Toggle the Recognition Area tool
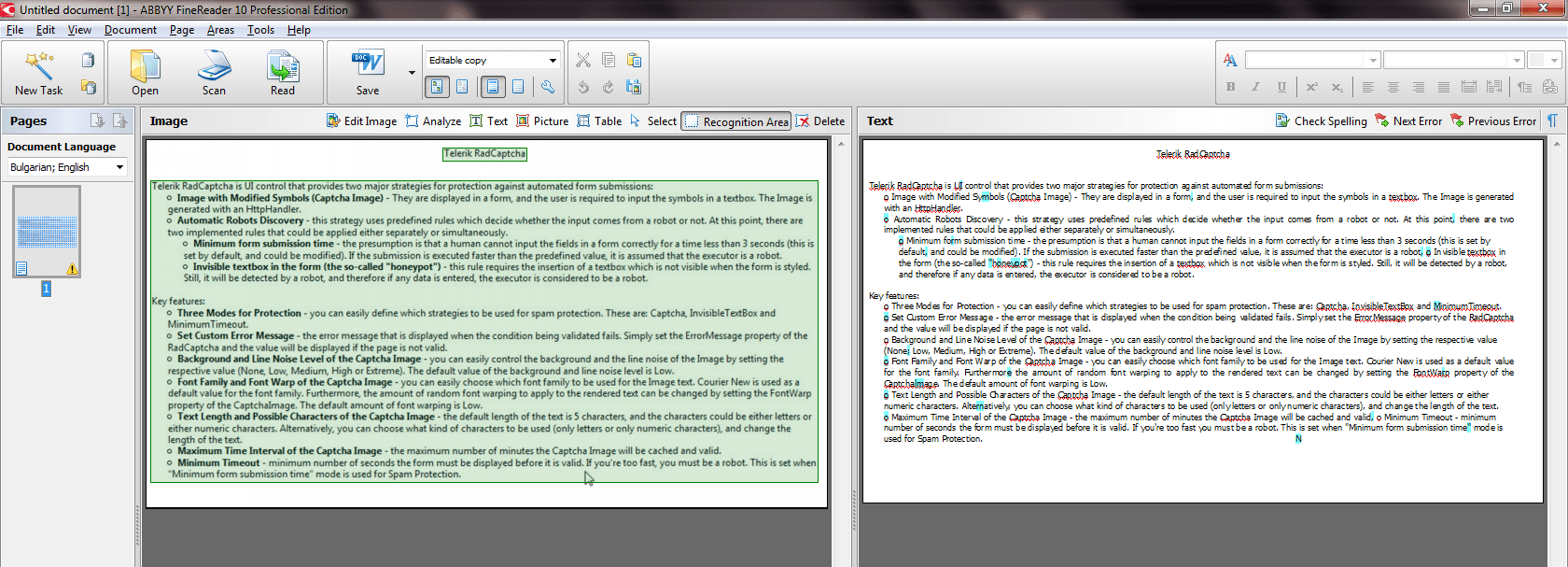This screenshot has width=1568, height=567. coord(736,121)
